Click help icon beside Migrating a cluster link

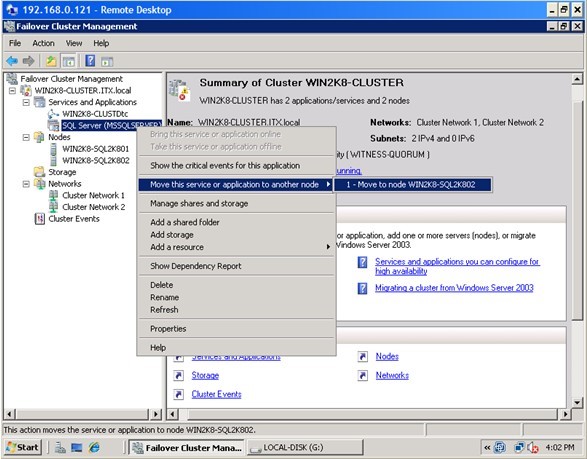(362, 288)
